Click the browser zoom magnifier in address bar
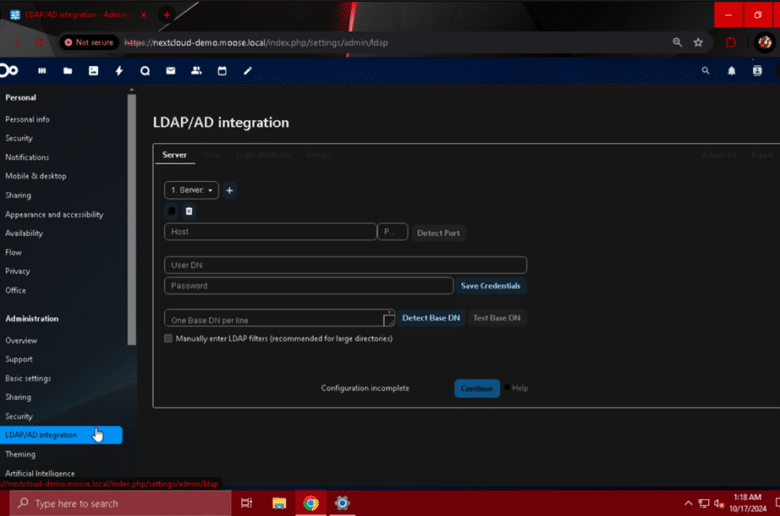Image resolution: width=780 pixels, height=516 pixels. click(677, 43)
